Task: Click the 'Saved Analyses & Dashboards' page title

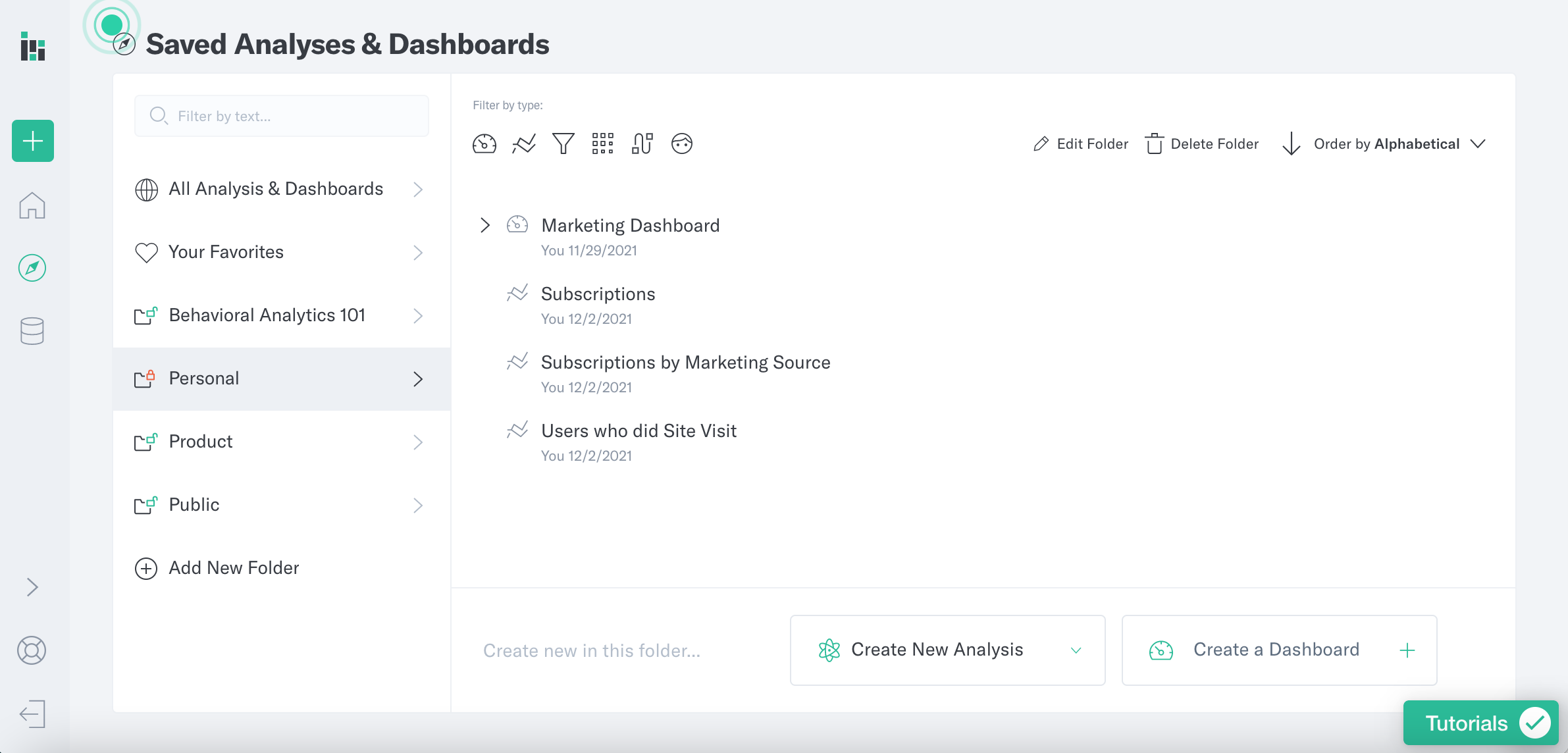Action: click(348, 44)
